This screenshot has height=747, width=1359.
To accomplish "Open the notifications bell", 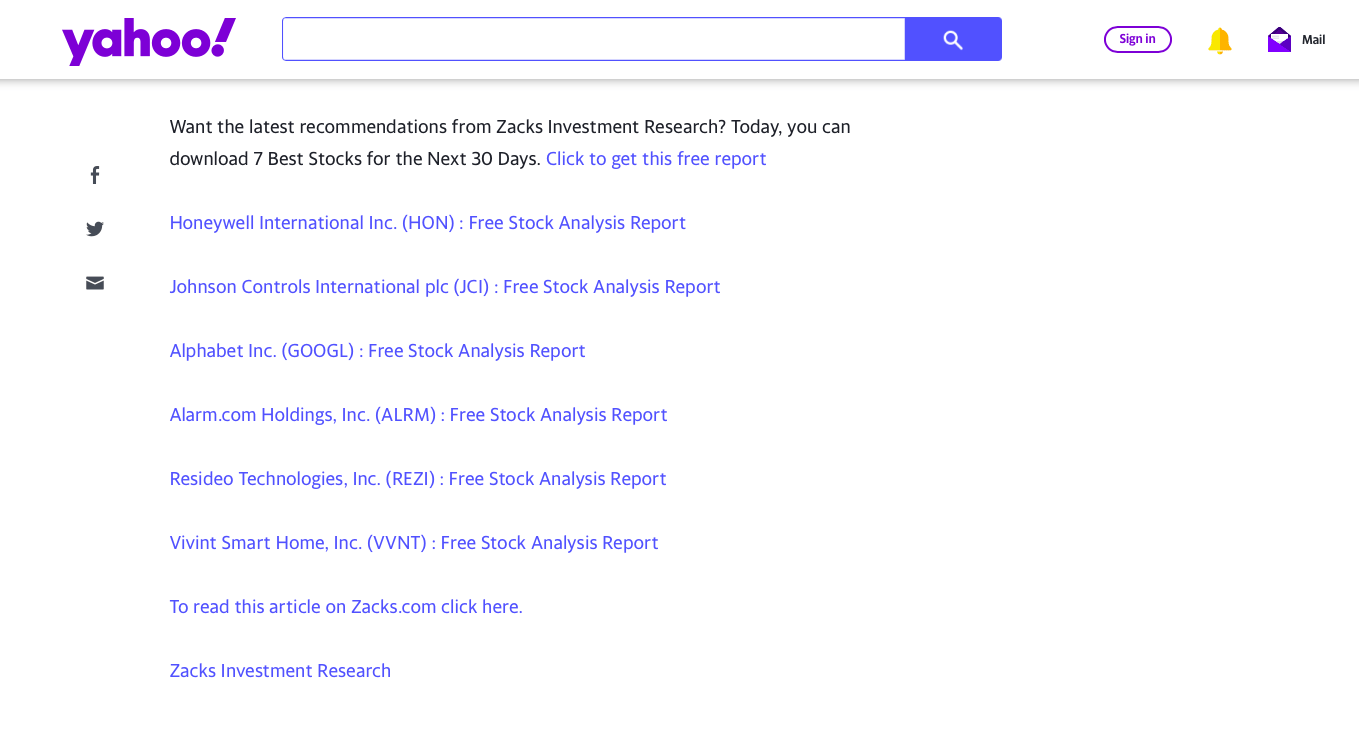I will [1219, 40].
